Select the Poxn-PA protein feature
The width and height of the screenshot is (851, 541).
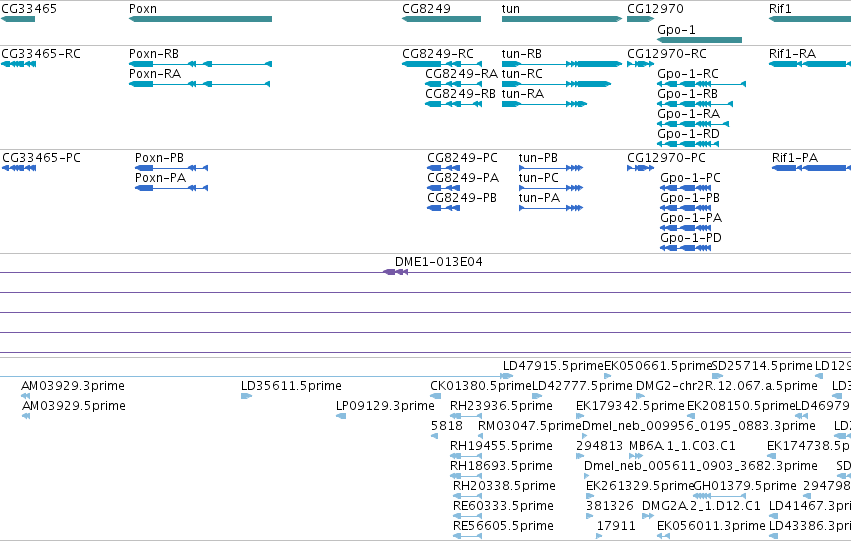(172, 188)
